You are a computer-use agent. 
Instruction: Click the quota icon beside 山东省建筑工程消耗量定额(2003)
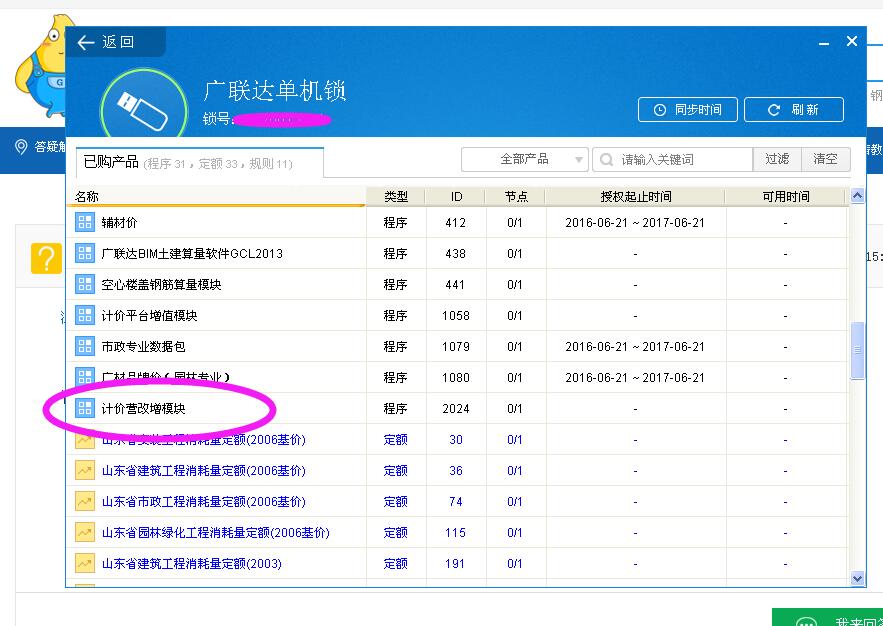click(x=85, y=563)
